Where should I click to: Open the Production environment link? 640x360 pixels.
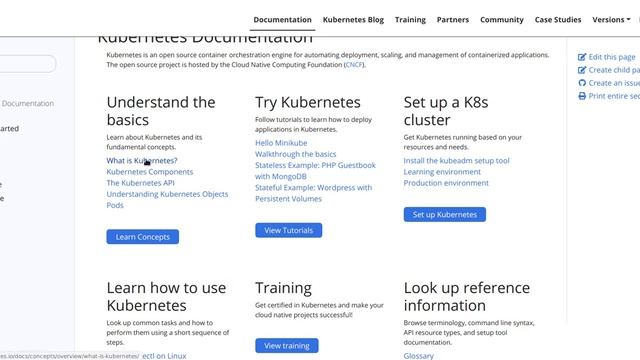click(x=446, y=183)
